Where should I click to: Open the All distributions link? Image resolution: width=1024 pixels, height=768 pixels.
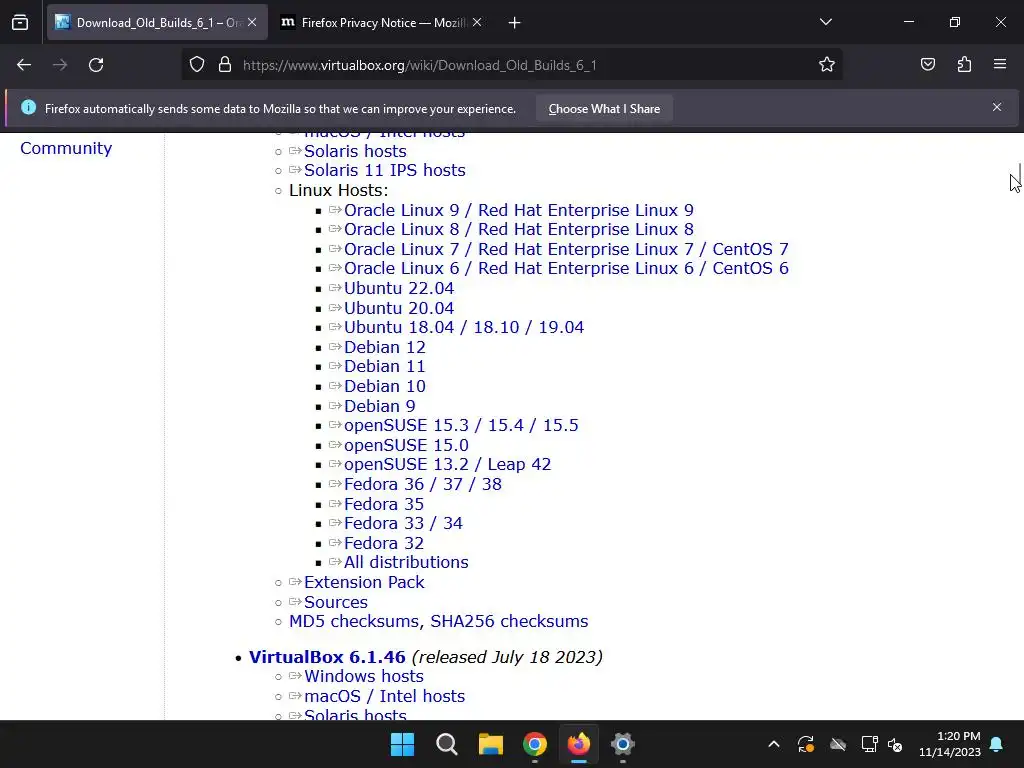[x=406, y=562]
